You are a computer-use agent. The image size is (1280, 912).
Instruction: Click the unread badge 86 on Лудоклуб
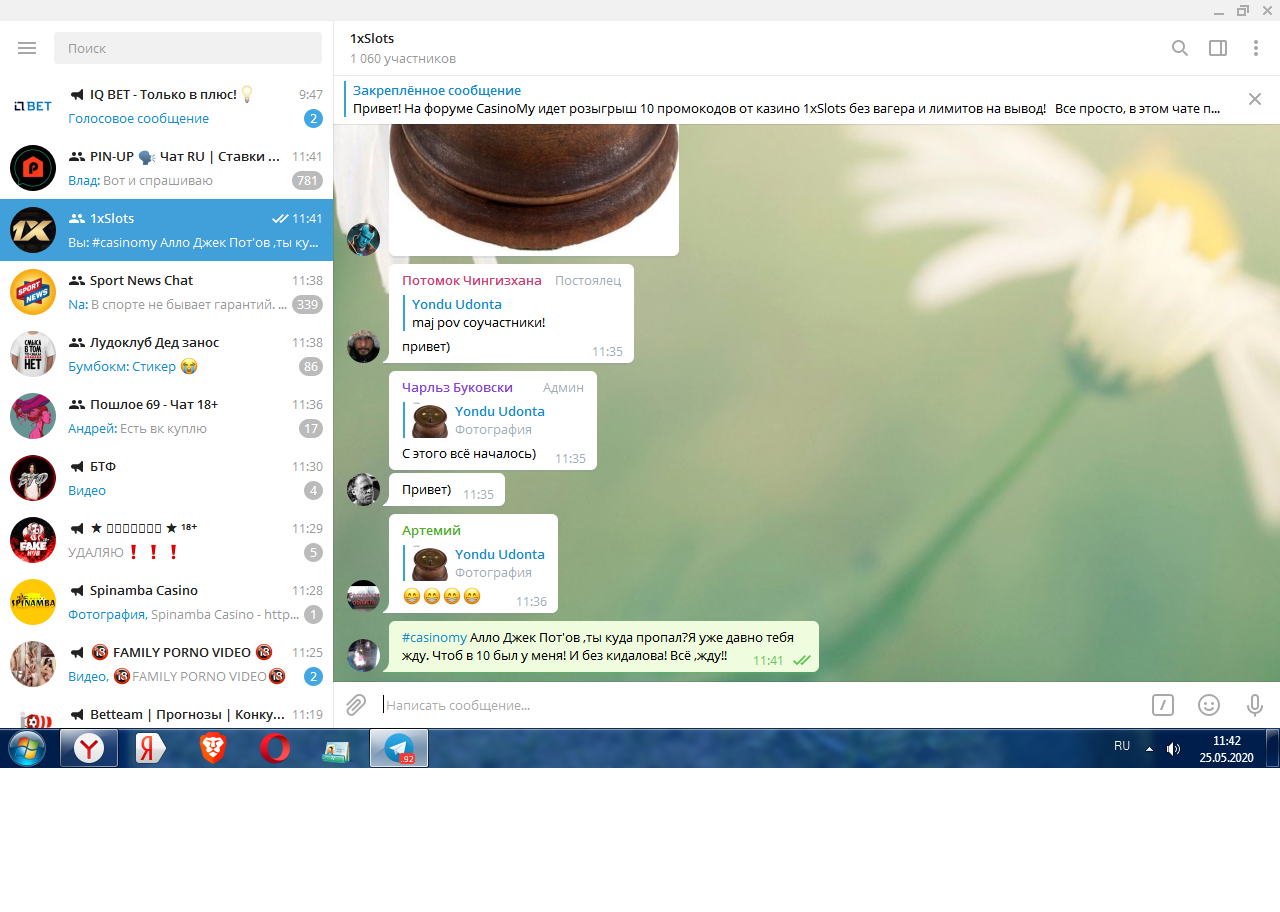pos(311,367)
